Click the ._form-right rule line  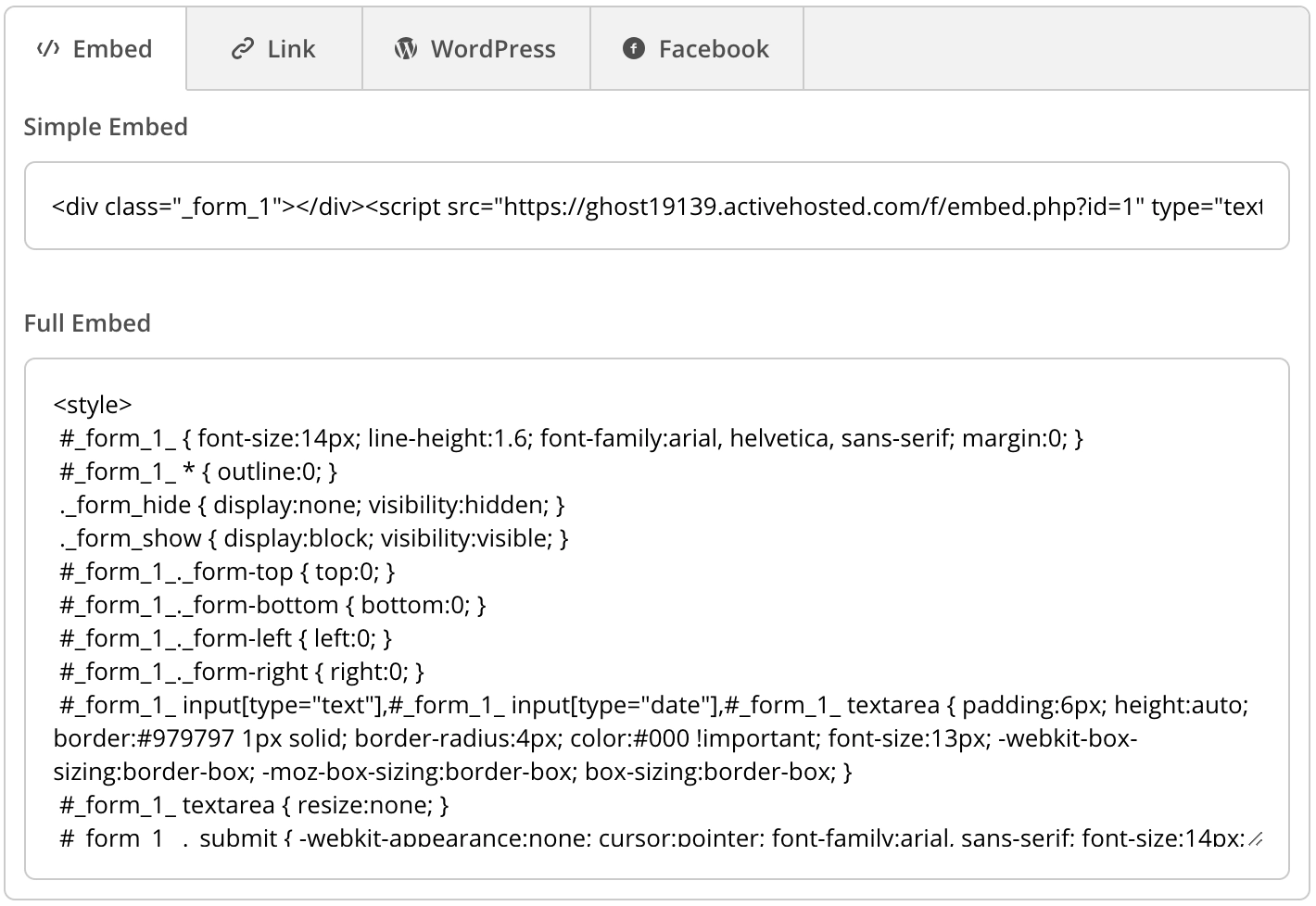pos(242,672)
